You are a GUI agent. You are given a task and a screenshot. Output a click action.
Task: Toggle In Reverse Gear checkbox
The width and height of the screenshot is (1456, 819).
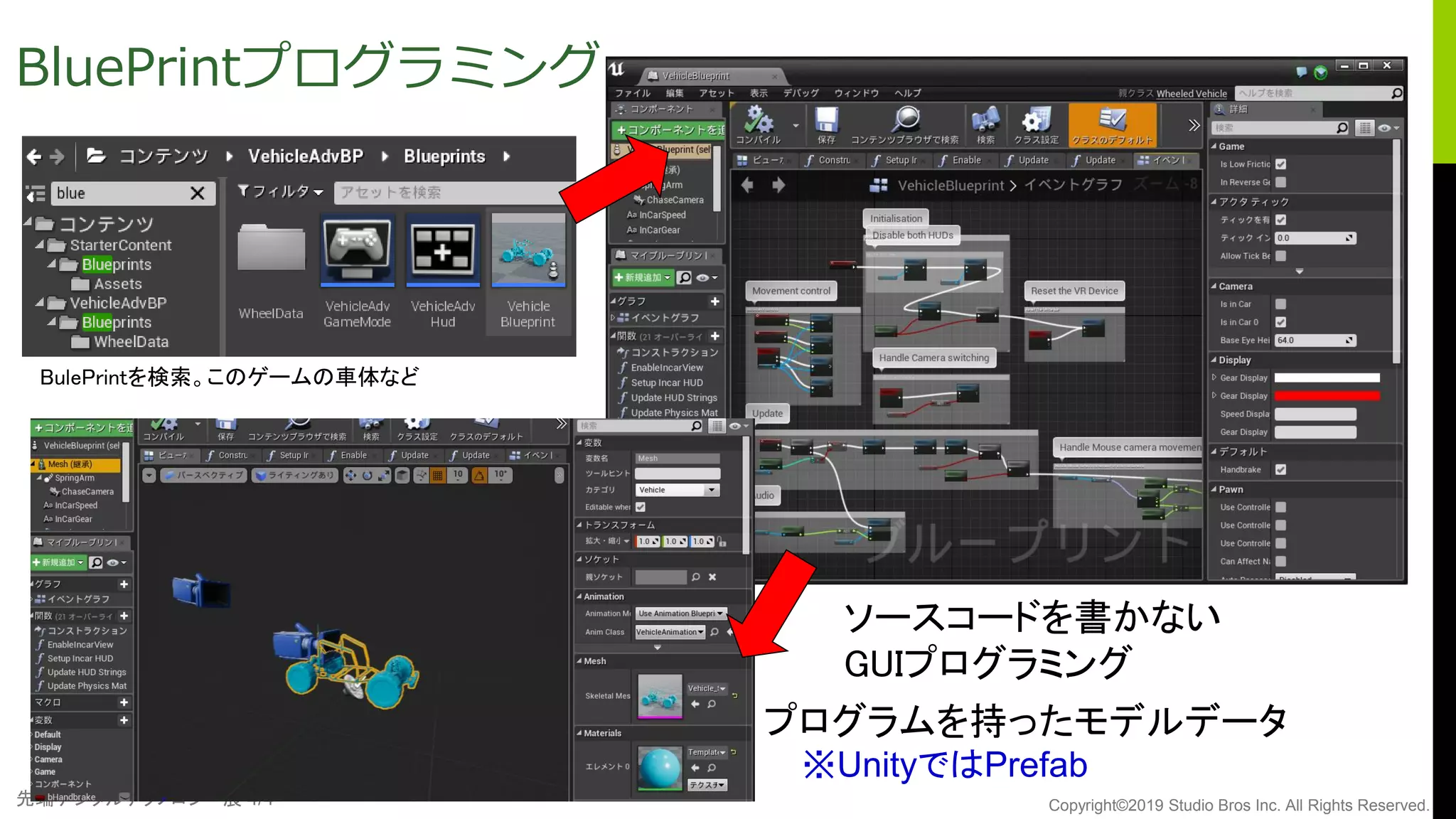point(1280,182)
